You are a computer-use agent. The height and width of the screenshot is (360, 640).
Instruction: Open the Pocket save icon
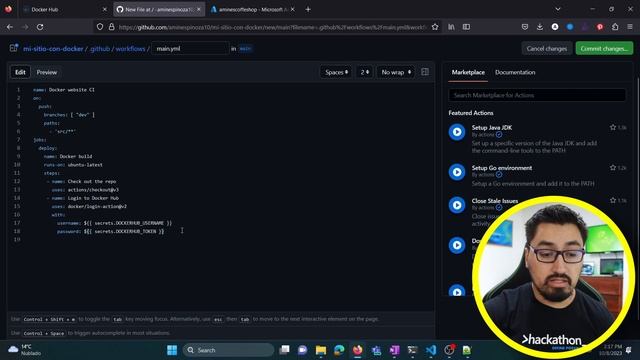(525, 27)
